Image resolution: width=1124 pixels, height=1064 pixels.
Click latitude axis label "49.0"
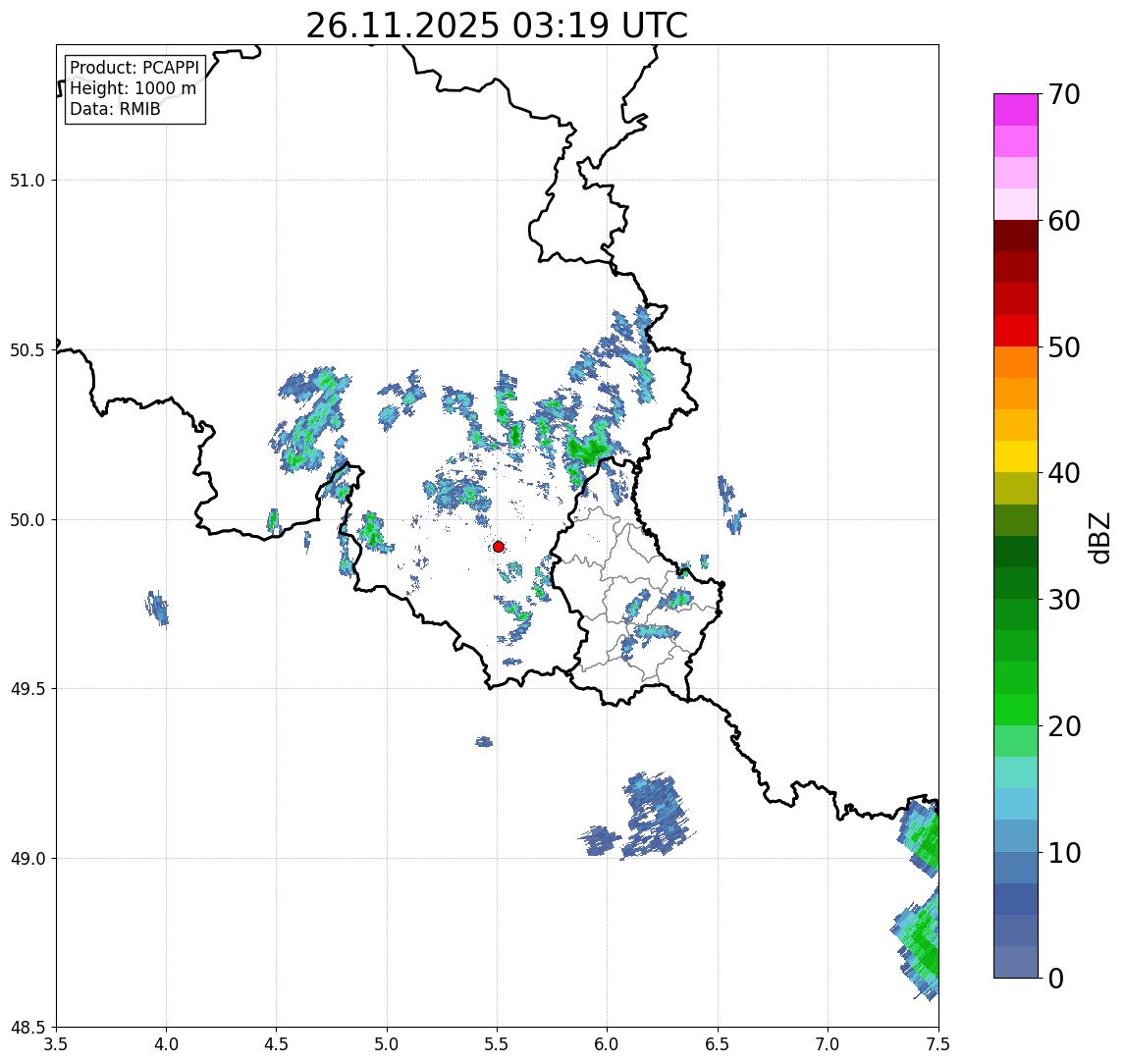pyautogui.click(x=27, y=858)
